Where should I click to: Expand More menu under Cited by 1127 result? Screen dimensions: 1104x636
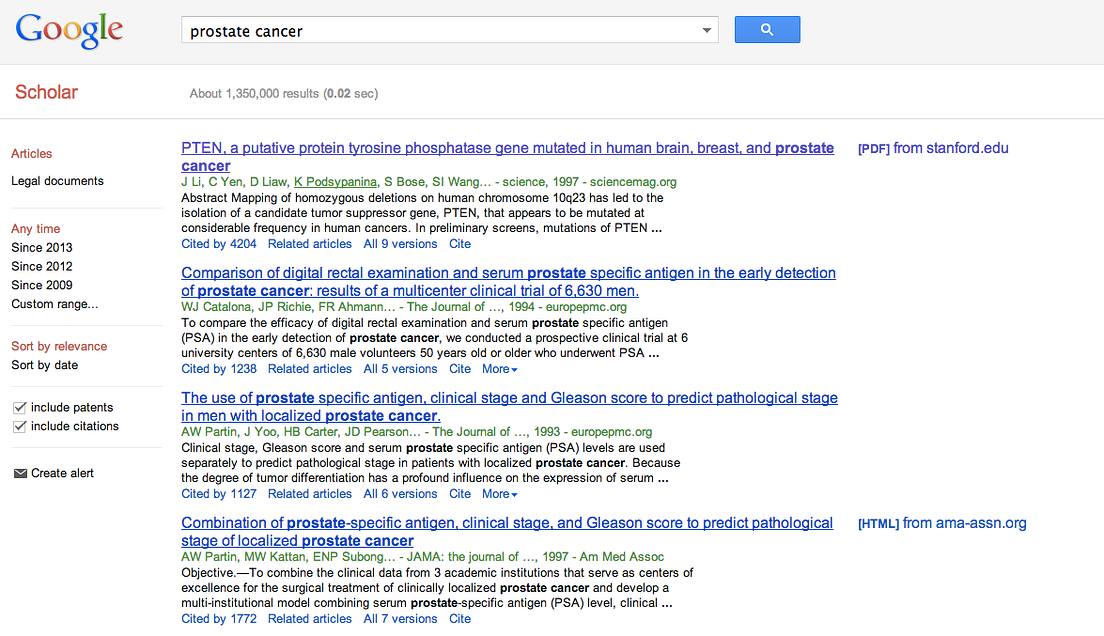(499, 494)
